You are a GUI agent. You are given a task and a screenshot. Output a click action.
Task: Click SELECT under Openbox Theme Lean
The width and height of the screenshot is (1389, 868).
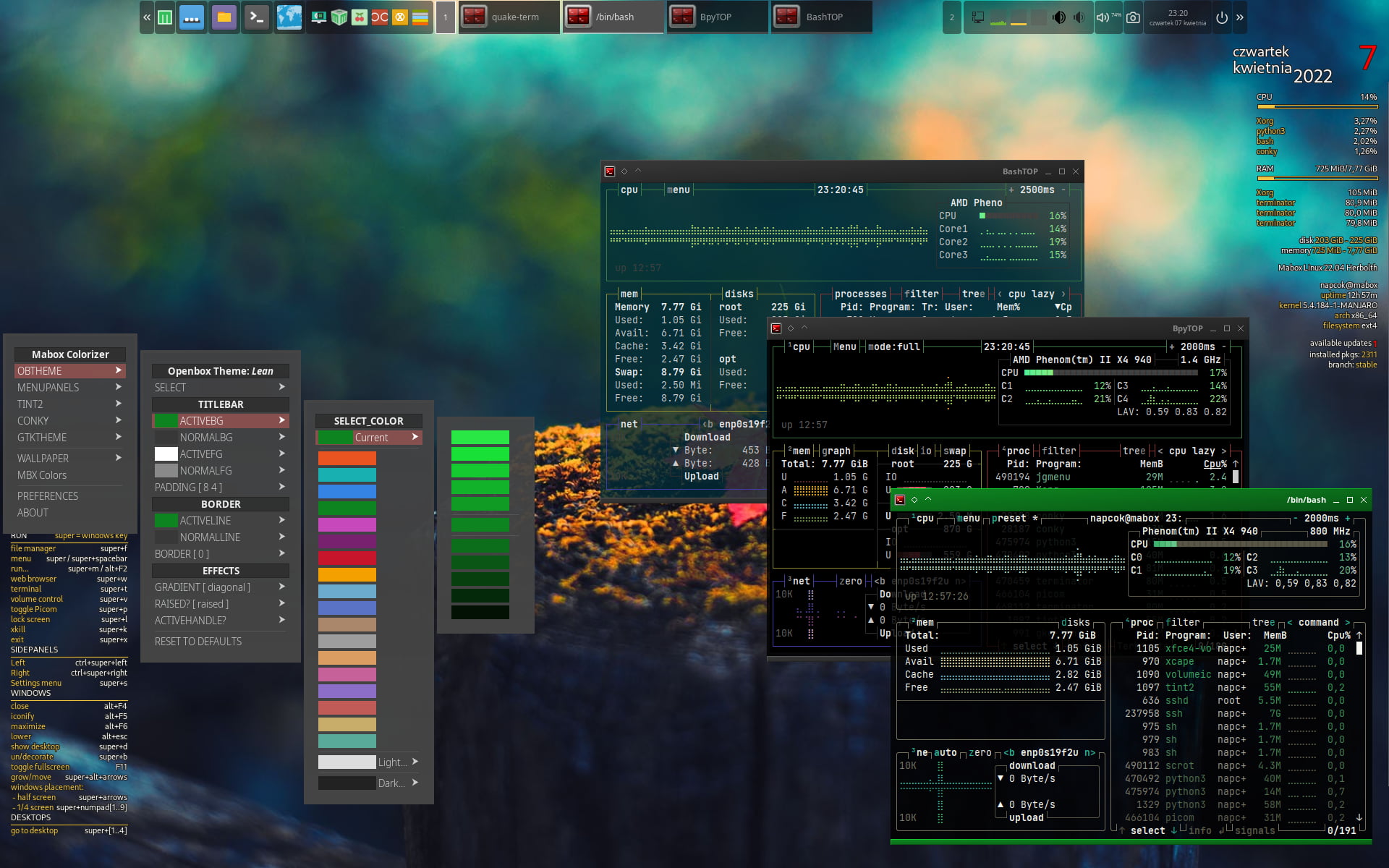point(171,387)
